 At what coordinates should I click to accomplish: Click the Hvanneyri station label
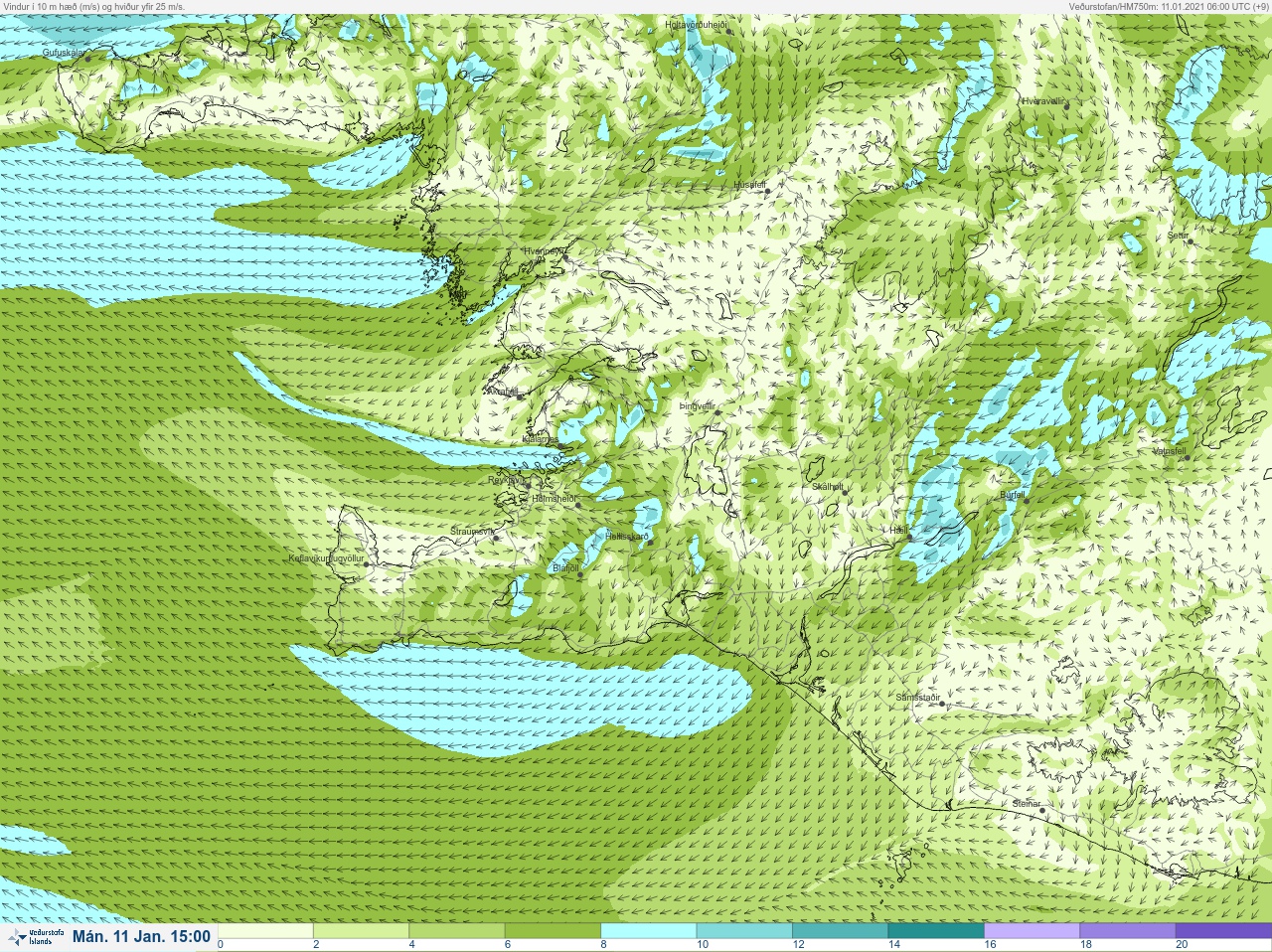click(x=544, y=251)
